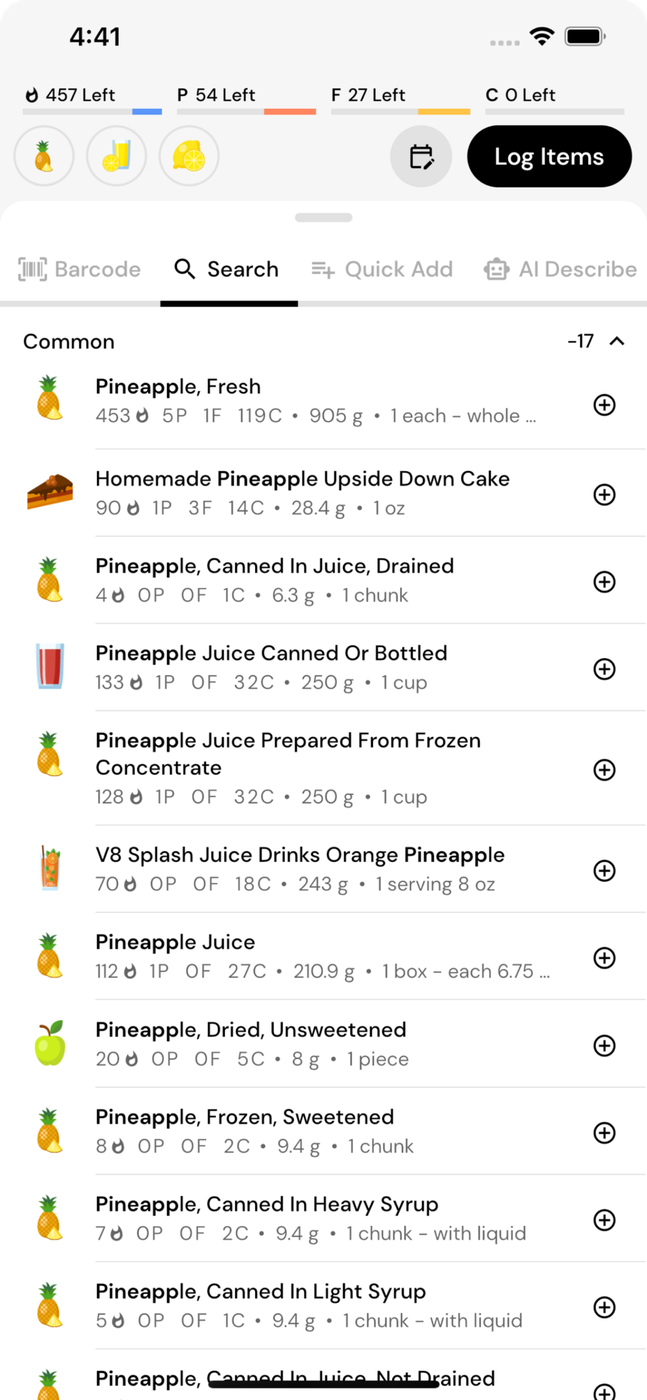The width and height of the screenshot is (647, 1400).
Task: Tap the lemon recent item circle
Action: (x=189, y=157)
